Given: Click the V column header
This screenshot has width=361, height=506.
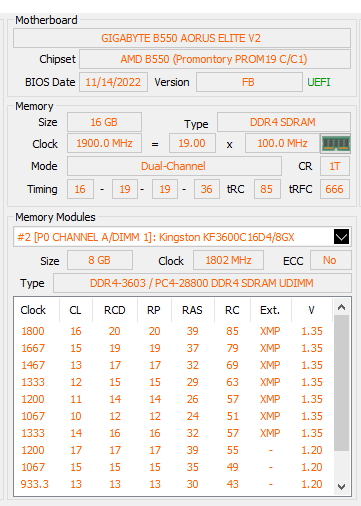Looking at the screenshot, I should tap(312, 310).
